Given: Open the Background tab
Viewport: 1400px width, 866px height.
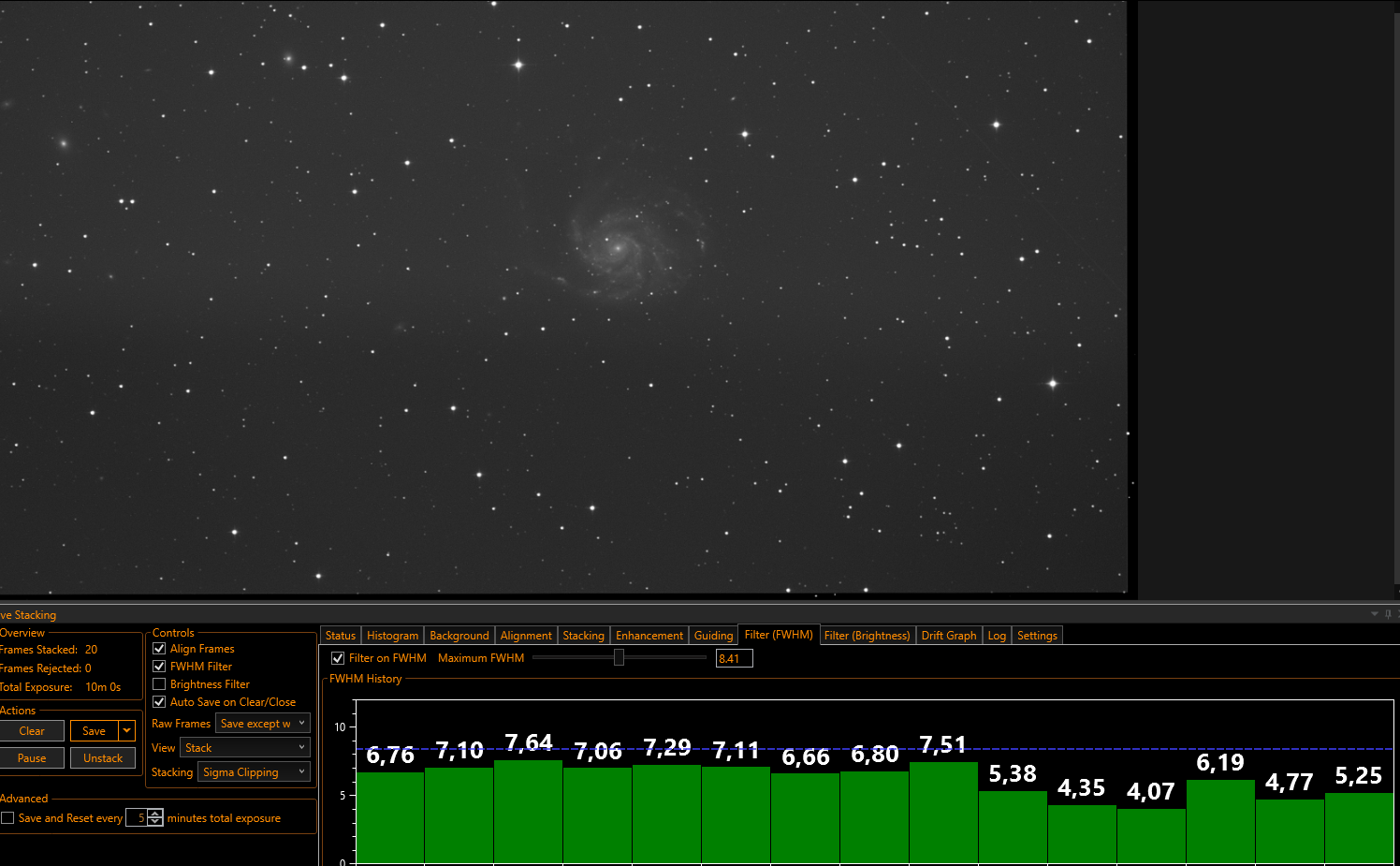Looking at the screenshot, I should [x=459, y=636].
